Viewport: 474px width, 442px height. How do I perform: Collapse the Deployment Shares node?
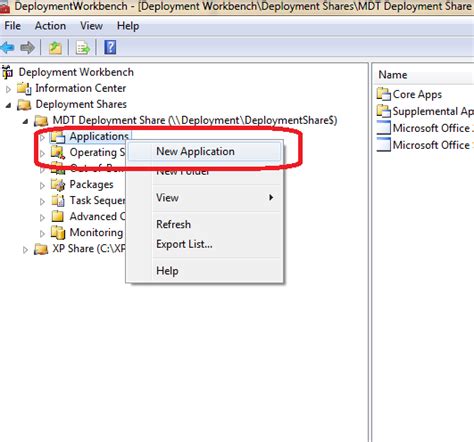tap(9, 105)
